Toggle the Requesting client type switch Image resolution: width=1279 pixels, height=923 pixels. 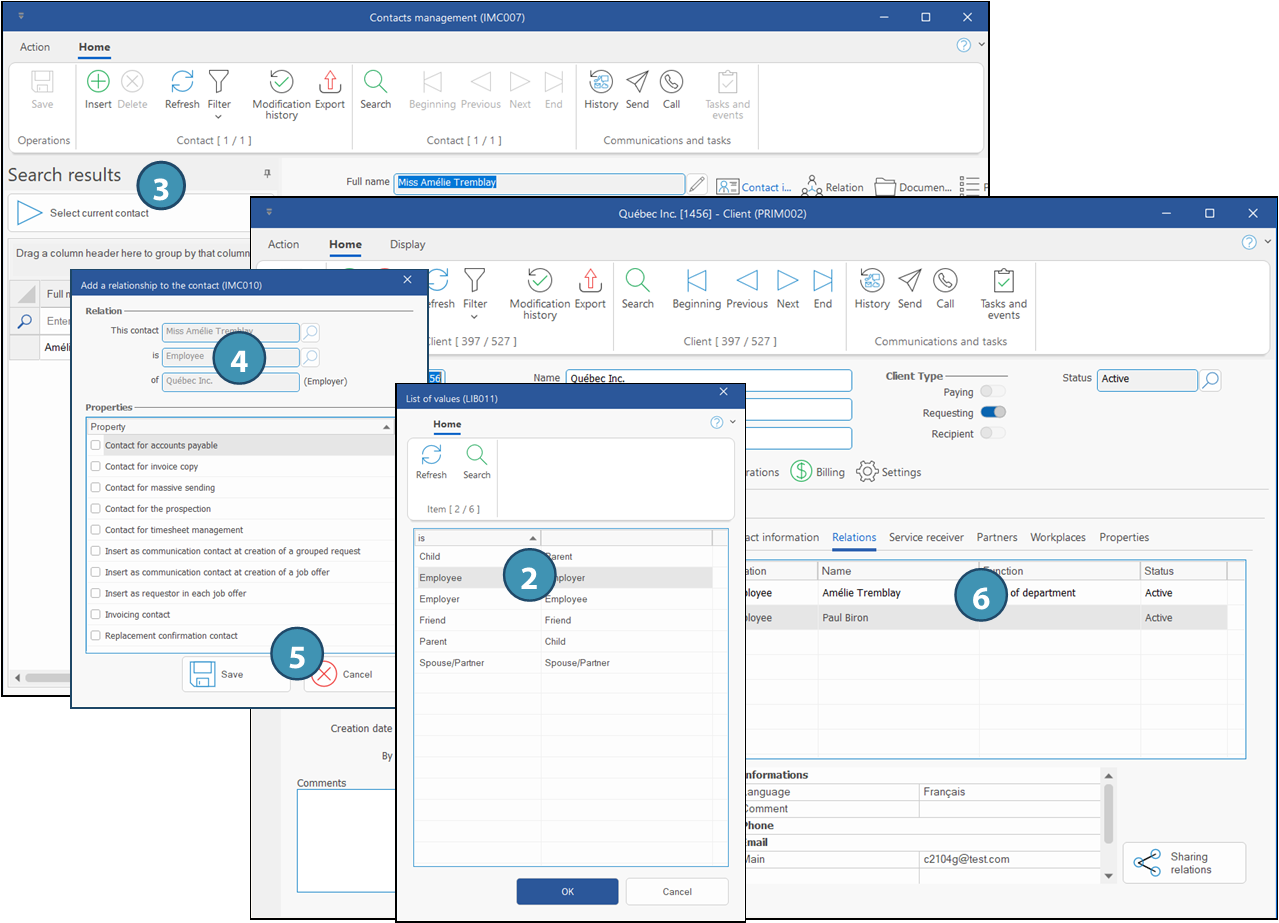coord(993,412)
